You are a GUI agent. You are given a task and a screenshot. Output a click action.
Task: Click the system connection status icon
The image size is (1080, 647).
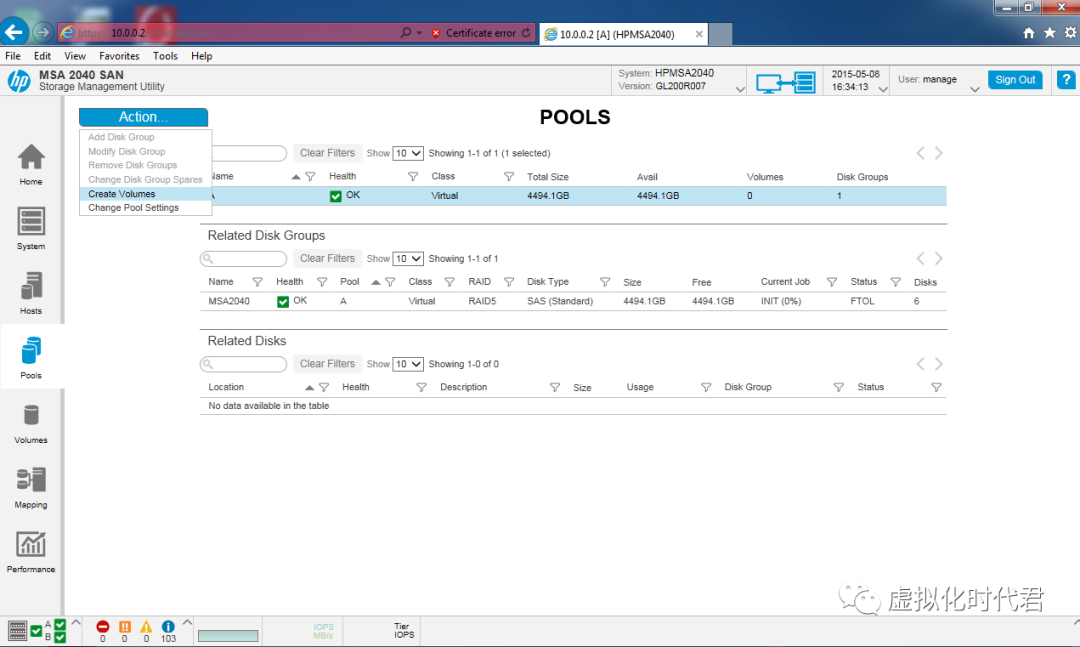[x=785, y=83]
